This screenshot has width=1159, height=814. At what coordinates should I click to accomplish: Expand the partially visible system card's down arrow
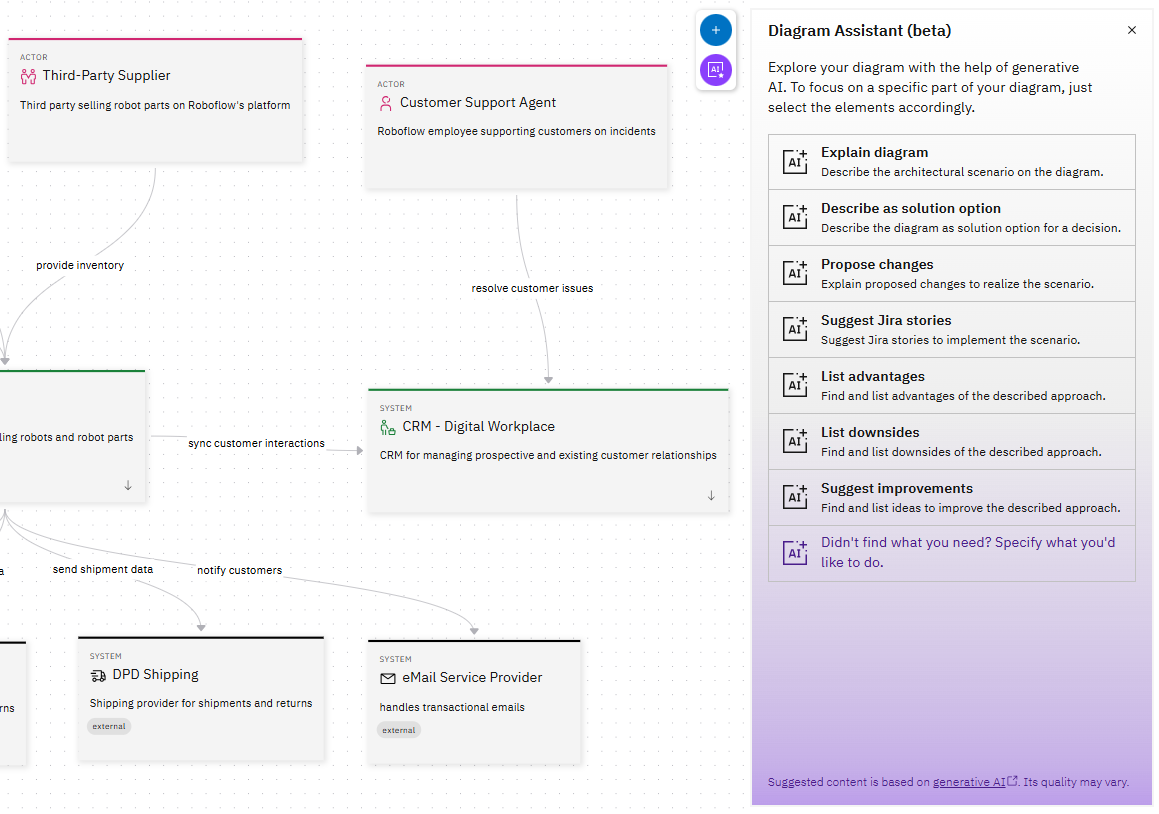click(128, 485)
